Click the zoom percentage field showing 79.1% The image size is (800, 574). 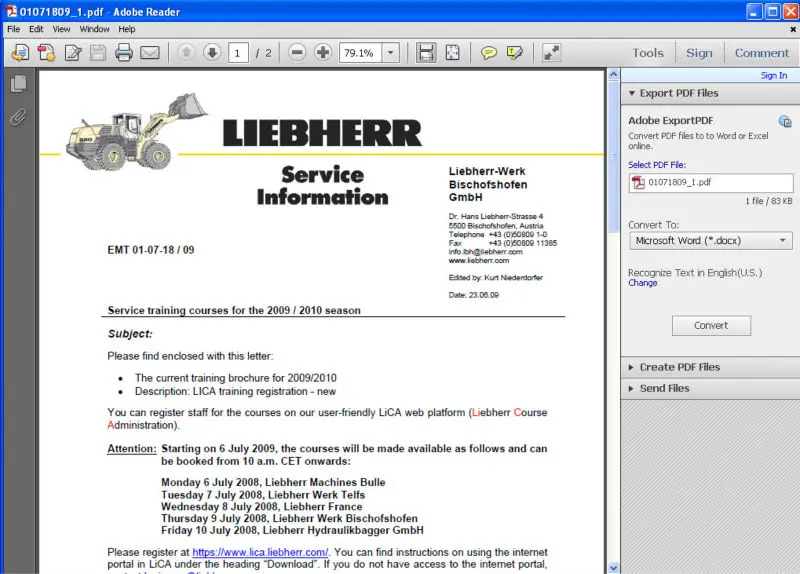[361, 53]
